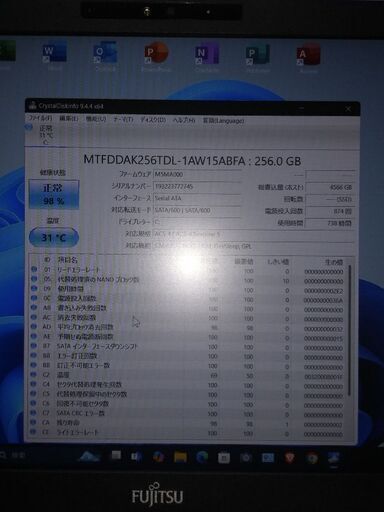Open the 編集(E) menu
The image size is (384, 512).
[69, 119]
